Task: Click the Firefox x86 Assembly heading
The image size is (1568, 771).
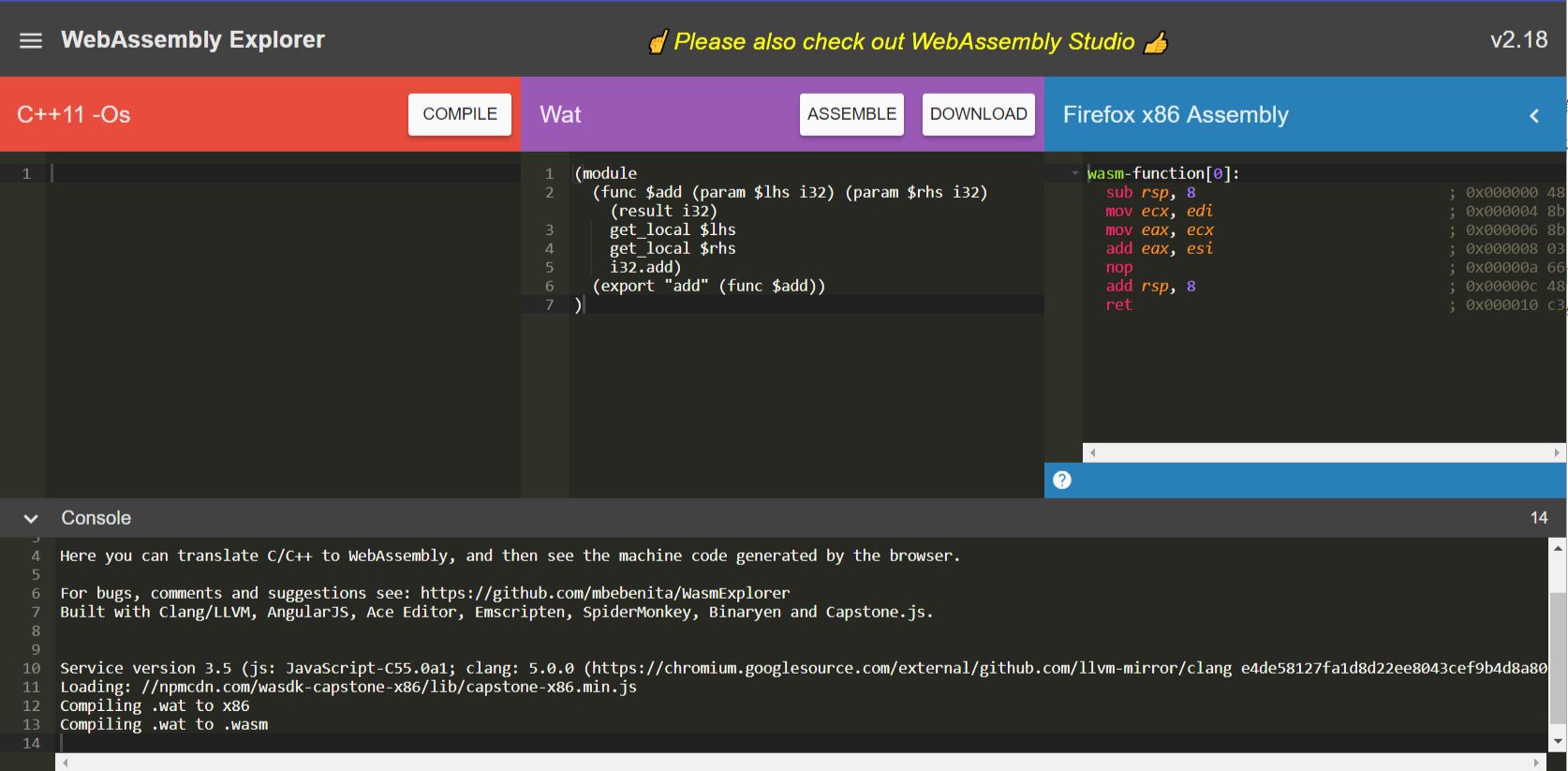Action: (1176, 114)
